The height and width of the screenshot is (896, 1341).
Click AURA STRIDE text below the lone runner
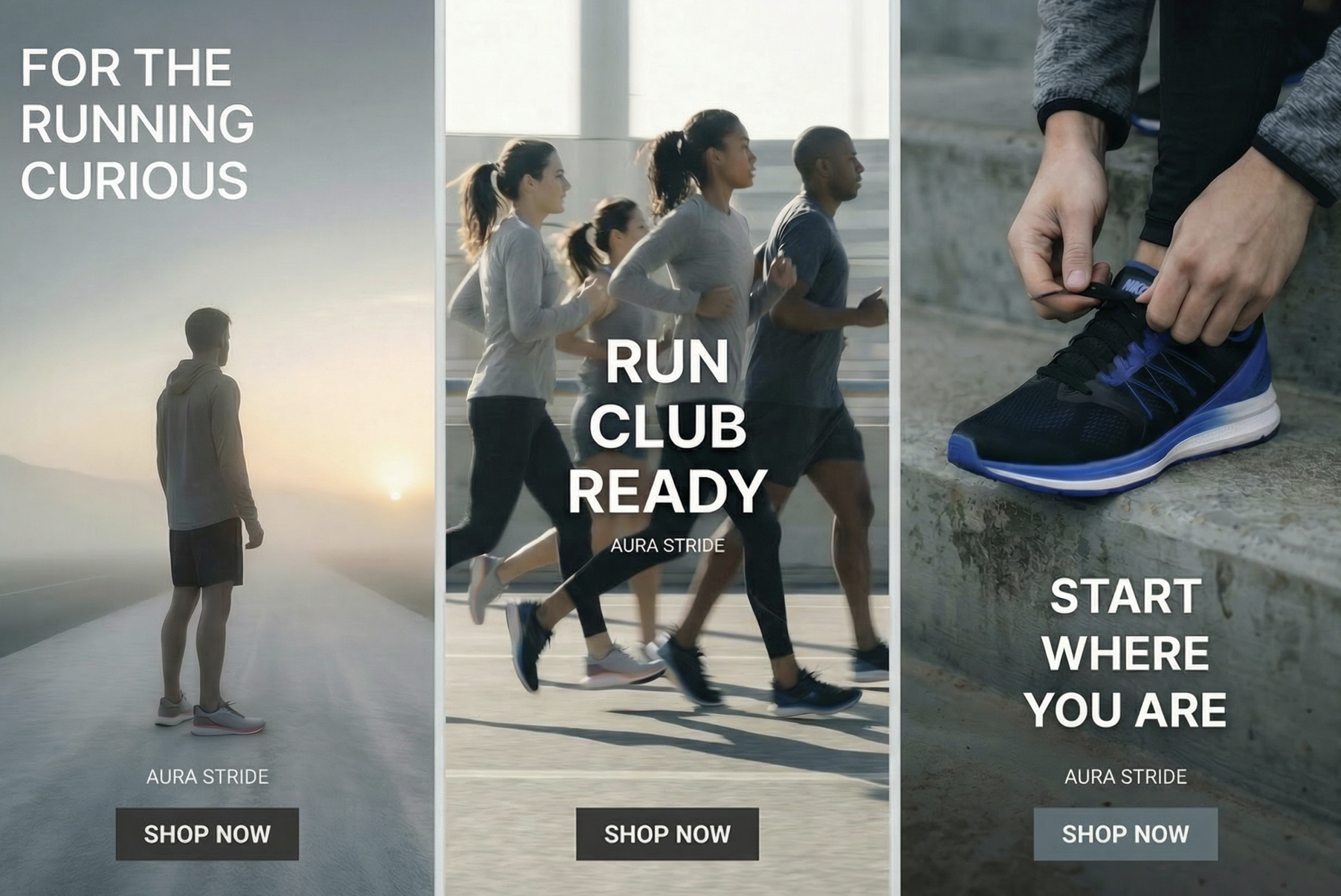[207, 776]
